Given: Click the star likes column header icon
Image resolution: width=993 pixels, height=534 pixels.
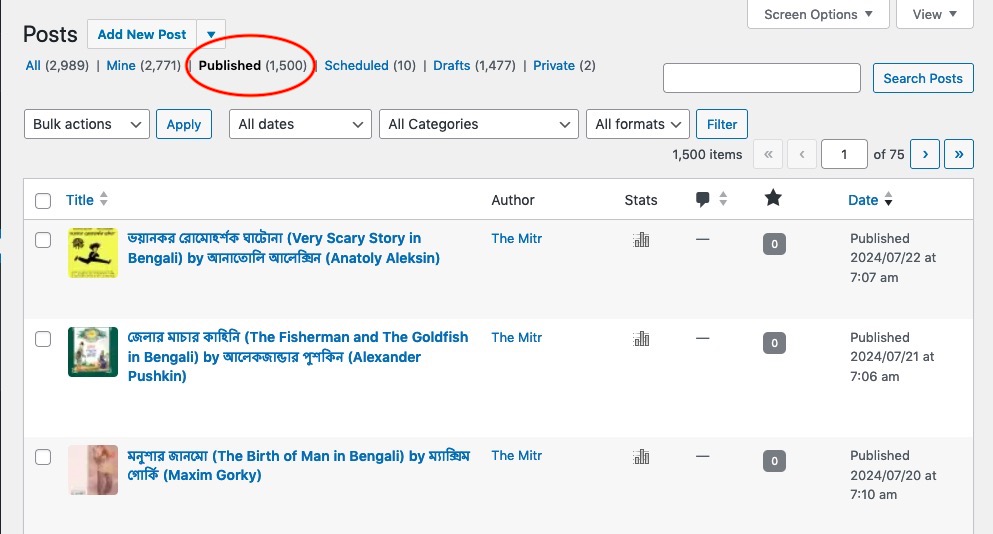Looking at the screenshot, I should (x=773, y=199).
